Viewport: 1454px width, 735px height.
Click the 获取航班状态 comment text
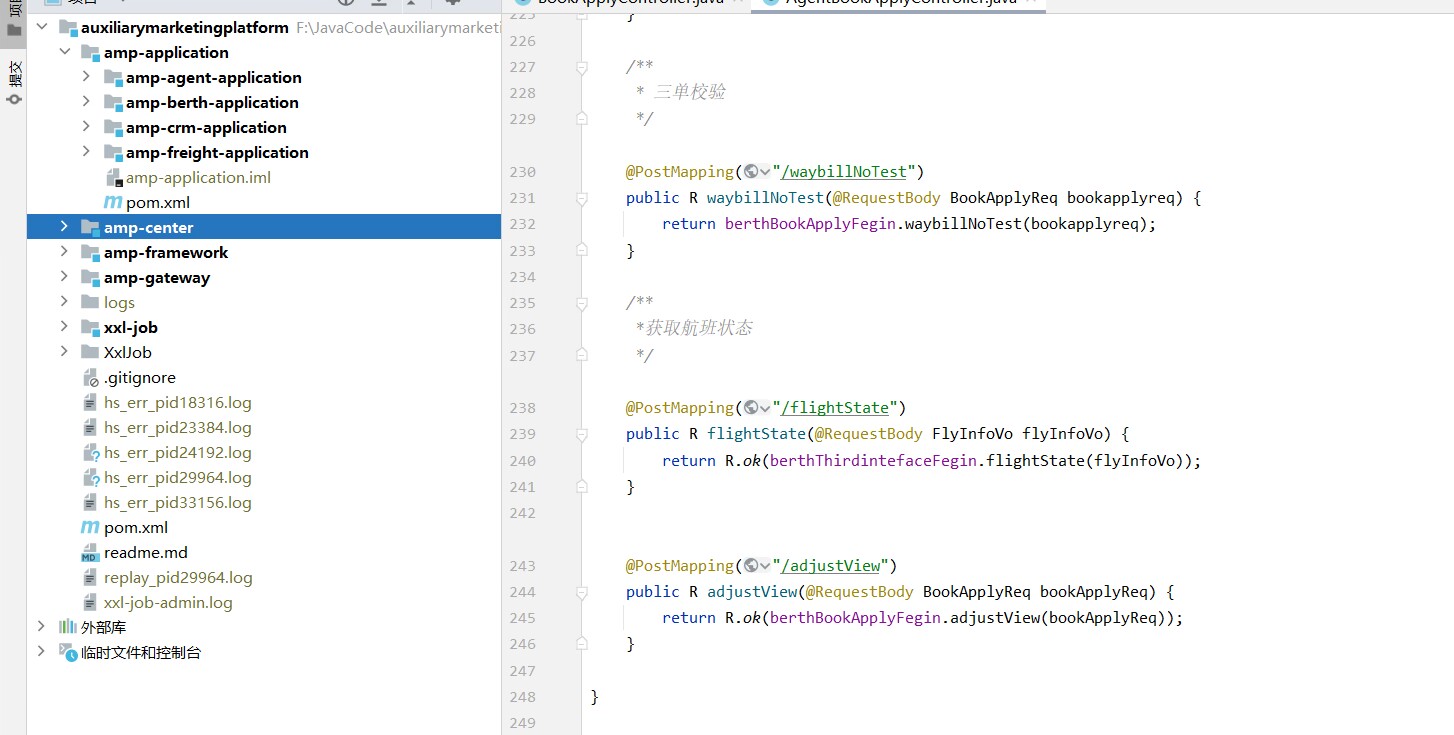point(698,328)
